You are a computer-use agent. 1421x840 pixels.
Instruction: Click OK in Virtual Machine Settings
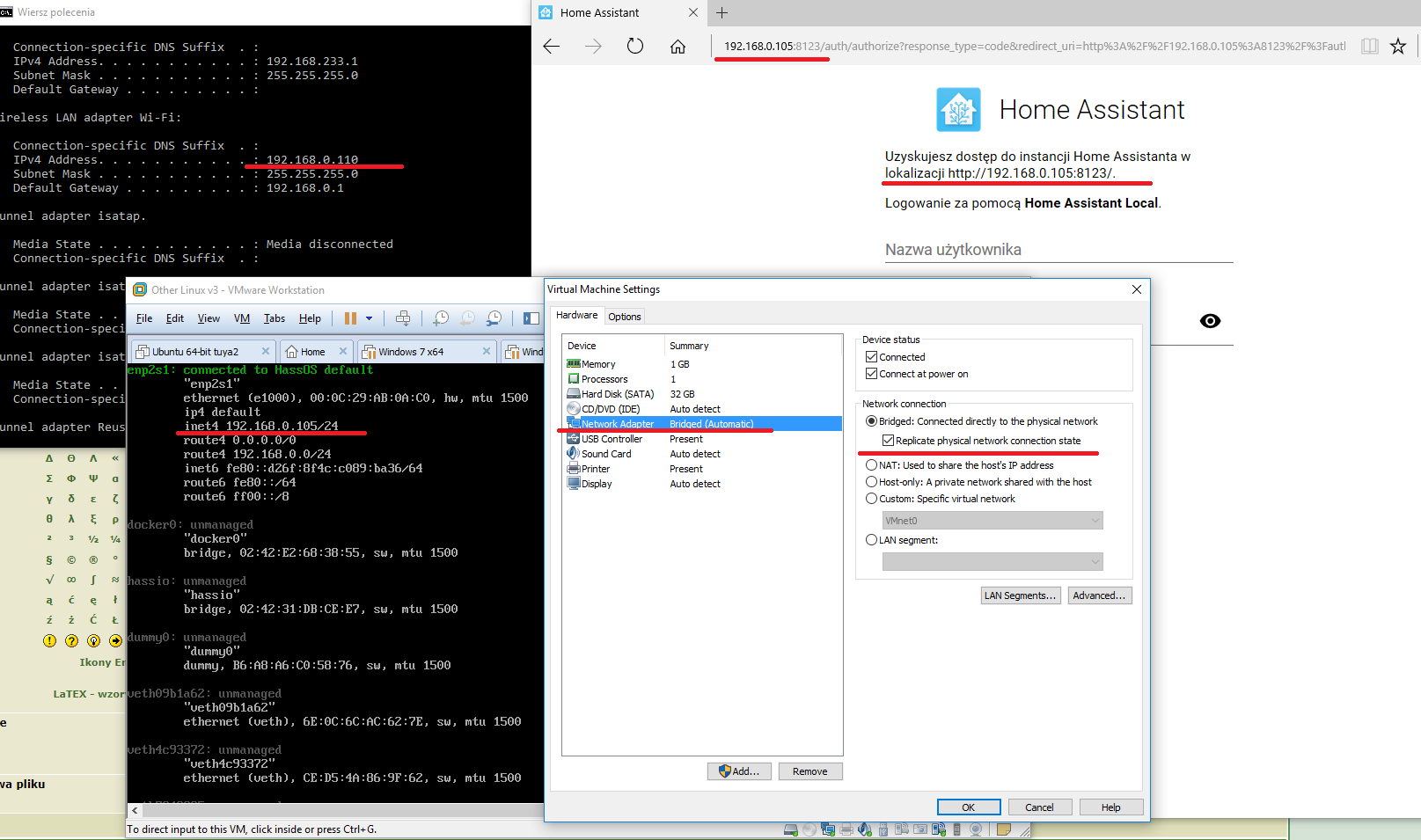click(x=969, y=807)
